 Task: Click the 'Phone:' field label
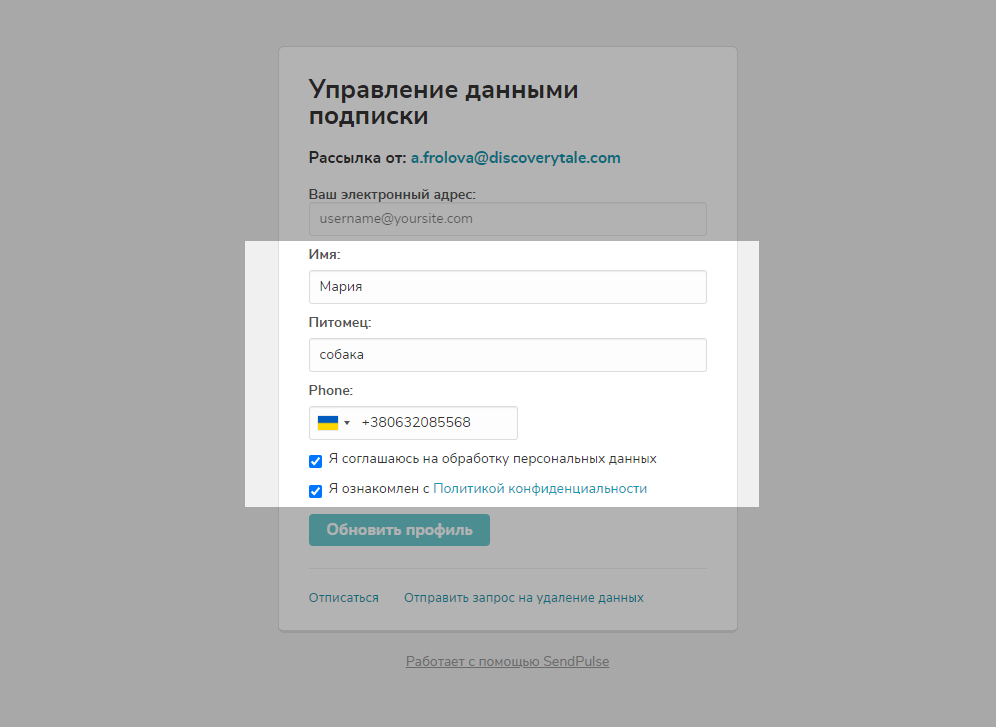330,391
